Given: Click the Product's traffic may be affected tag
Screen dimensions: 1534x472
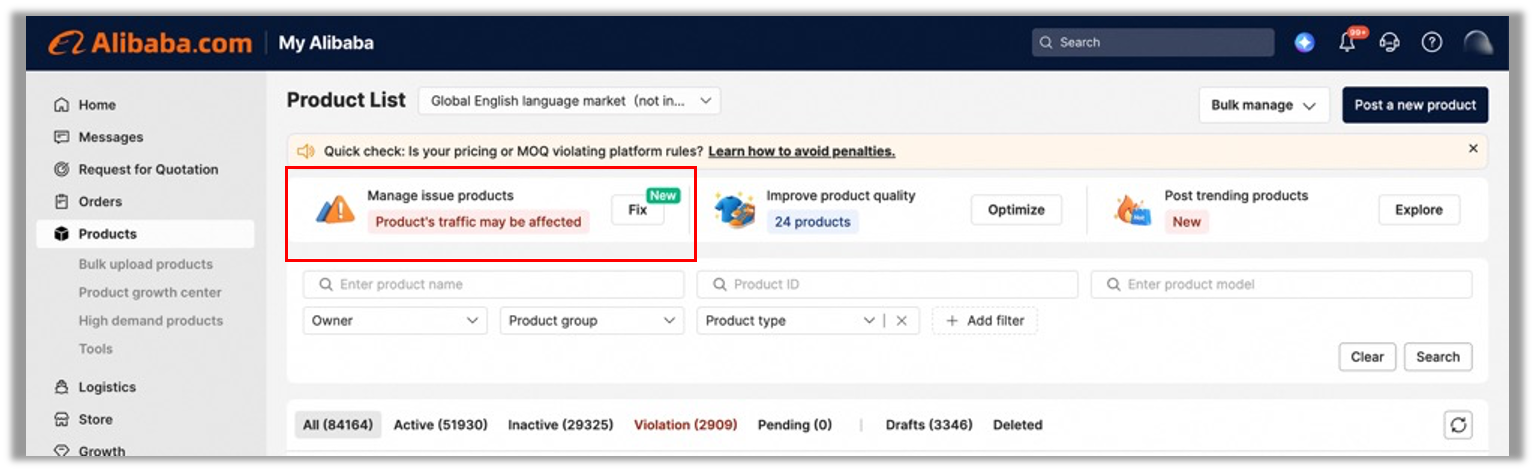Looking at the screenshot, I should [x=478, y=222].
